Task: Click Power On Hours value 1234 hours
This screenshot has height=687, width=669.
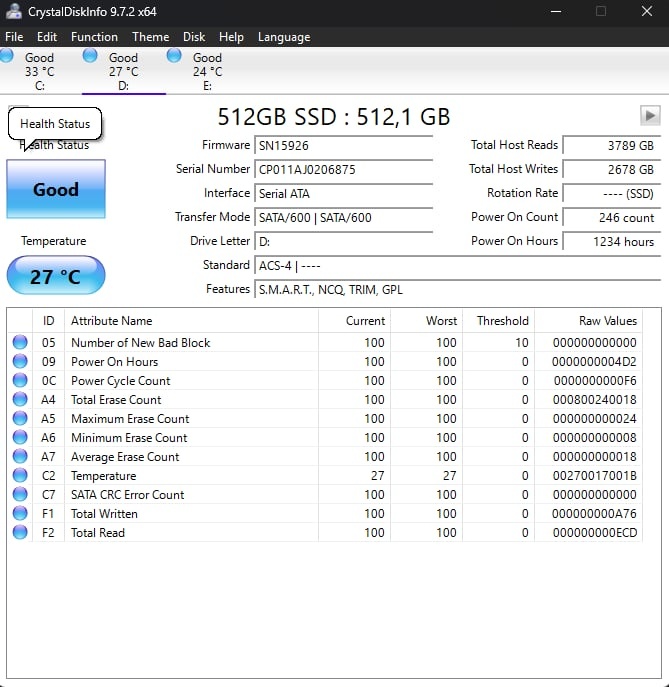Action: coord(612,242)
